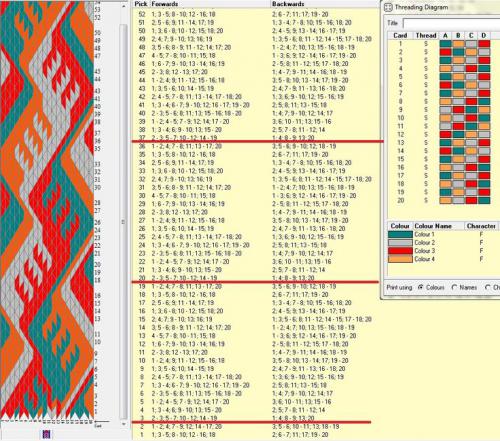Click the teal Colour 1 swatch

click(400, 234)
